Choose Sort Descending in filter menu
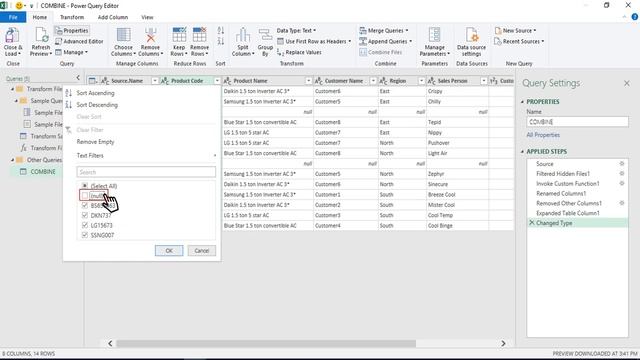The width and height of the screenshot is (640, 360). click(x=97, y=105)
